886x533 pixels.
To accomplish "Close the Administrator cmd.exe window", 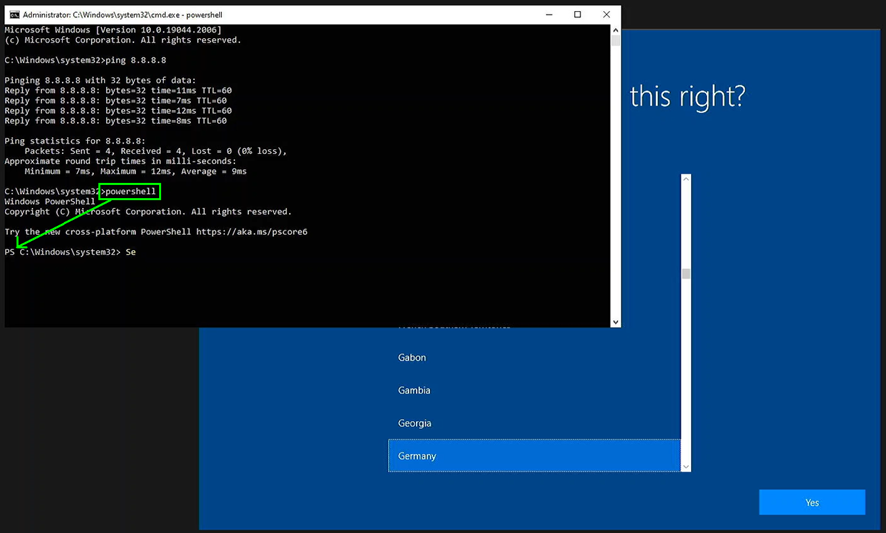I will pyautogui.click(x=606, y=15).
